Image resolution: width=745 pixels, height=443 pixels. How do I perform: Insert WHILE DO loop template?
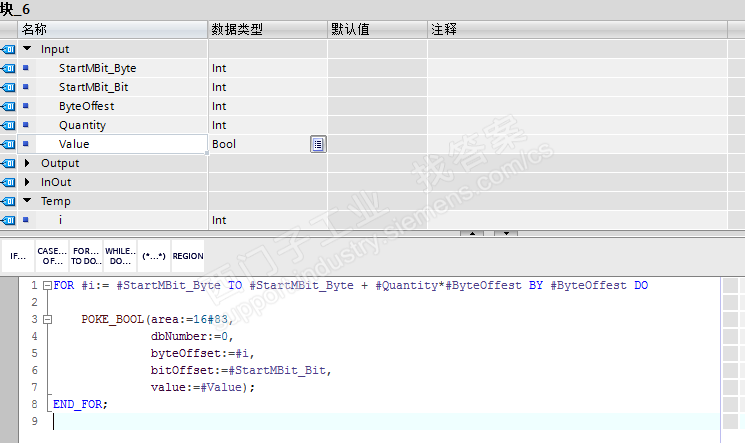coord(120,256)
